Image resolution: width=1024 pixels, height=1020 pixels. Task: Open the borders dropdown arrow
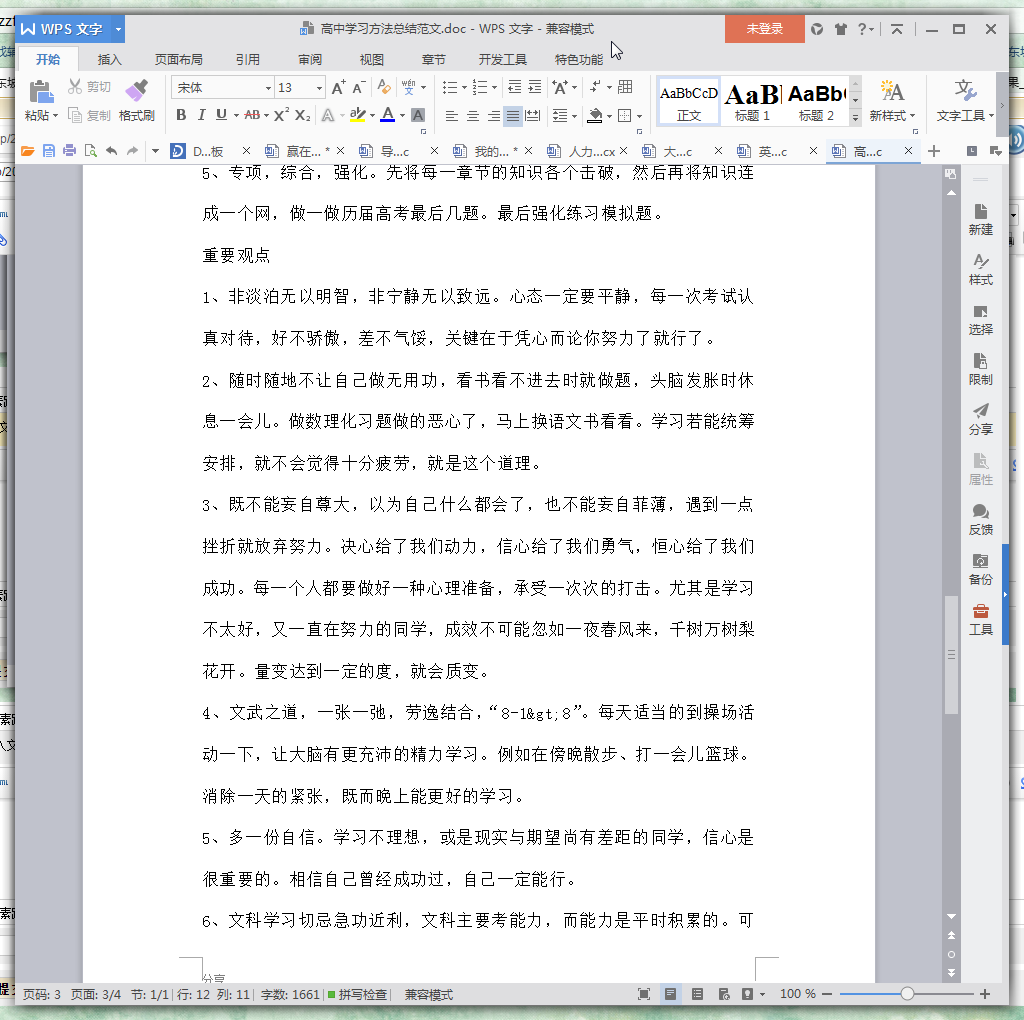tap(639, 116)
